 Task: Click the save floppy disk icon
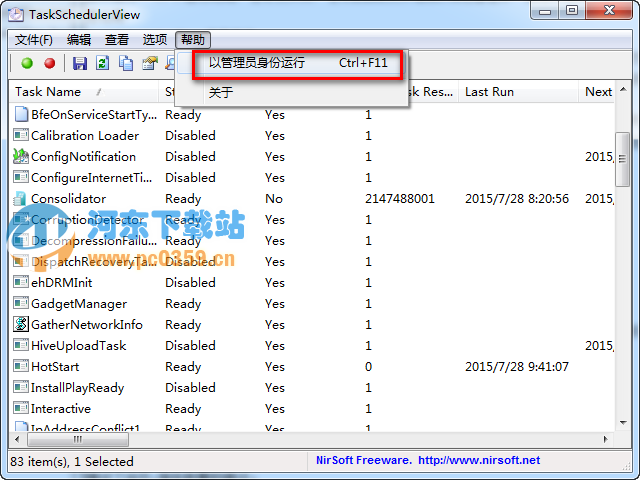(x=80, y=63)
